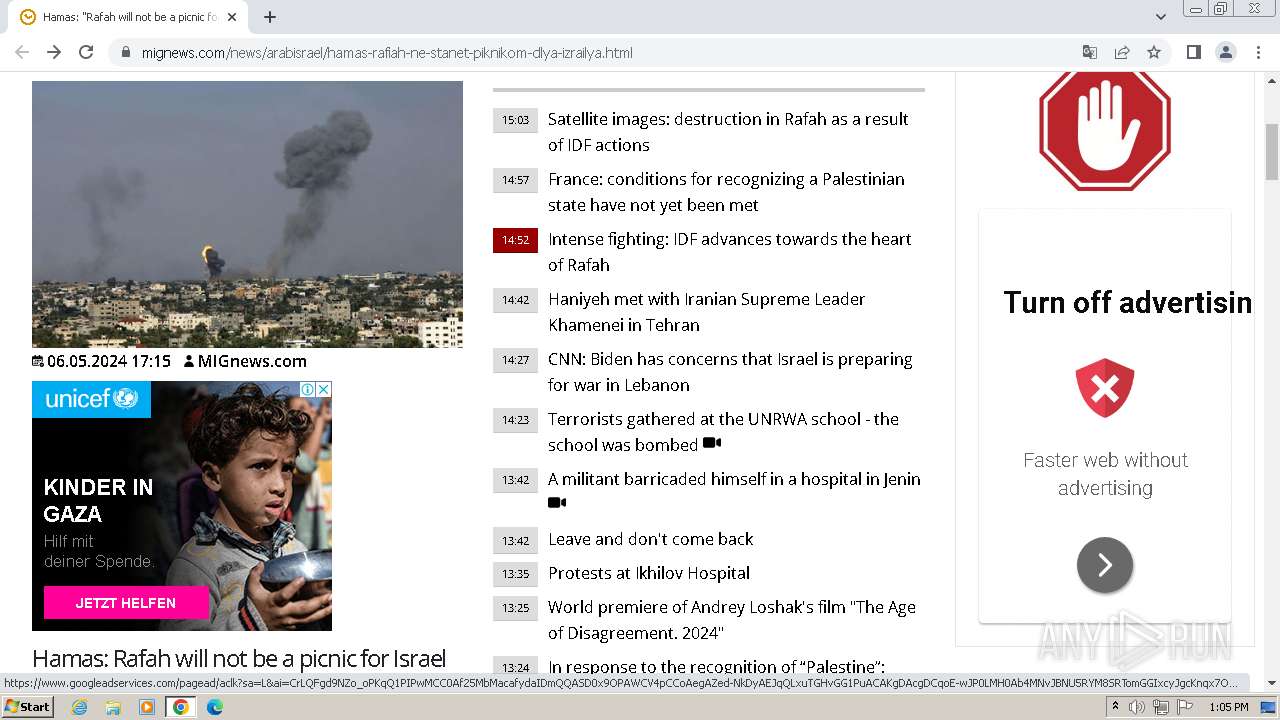Open Andrey Loshak's film premiere headline
The image size is (1280, 720).
[732, 620]
